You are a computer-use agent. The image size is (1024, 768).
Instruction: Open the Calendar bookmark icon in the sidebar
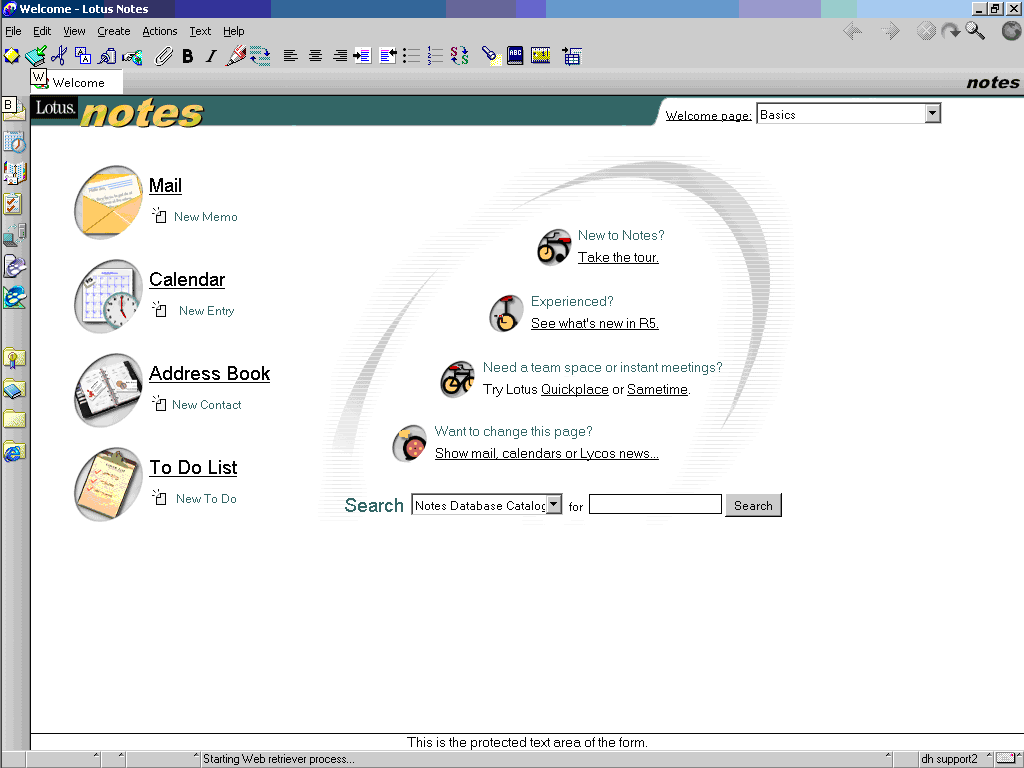12,141
